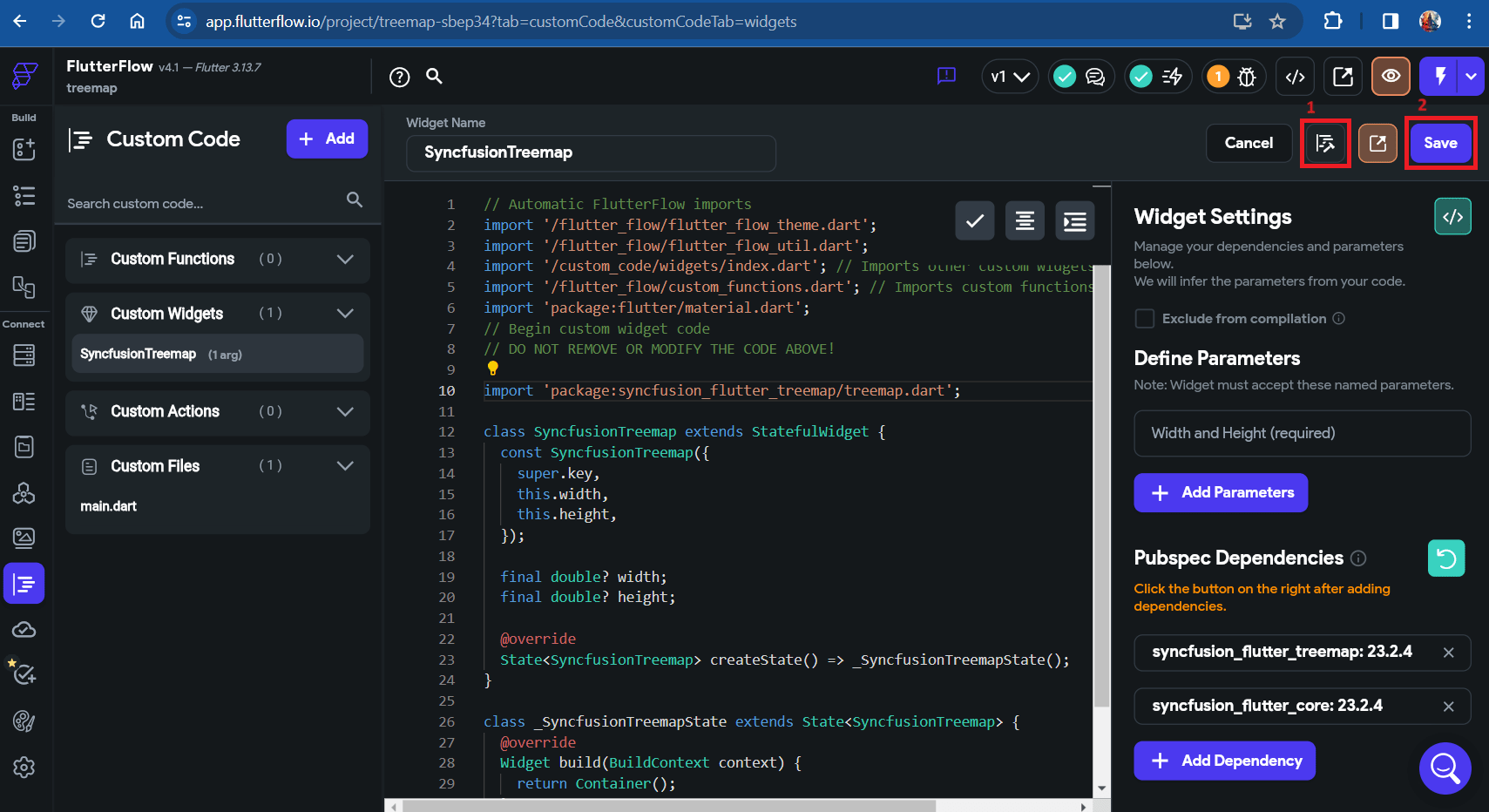This screenshot has width=1489, height=812.
Task: Select the Custom Code sidebar icon
Action: tap(24, 584)
